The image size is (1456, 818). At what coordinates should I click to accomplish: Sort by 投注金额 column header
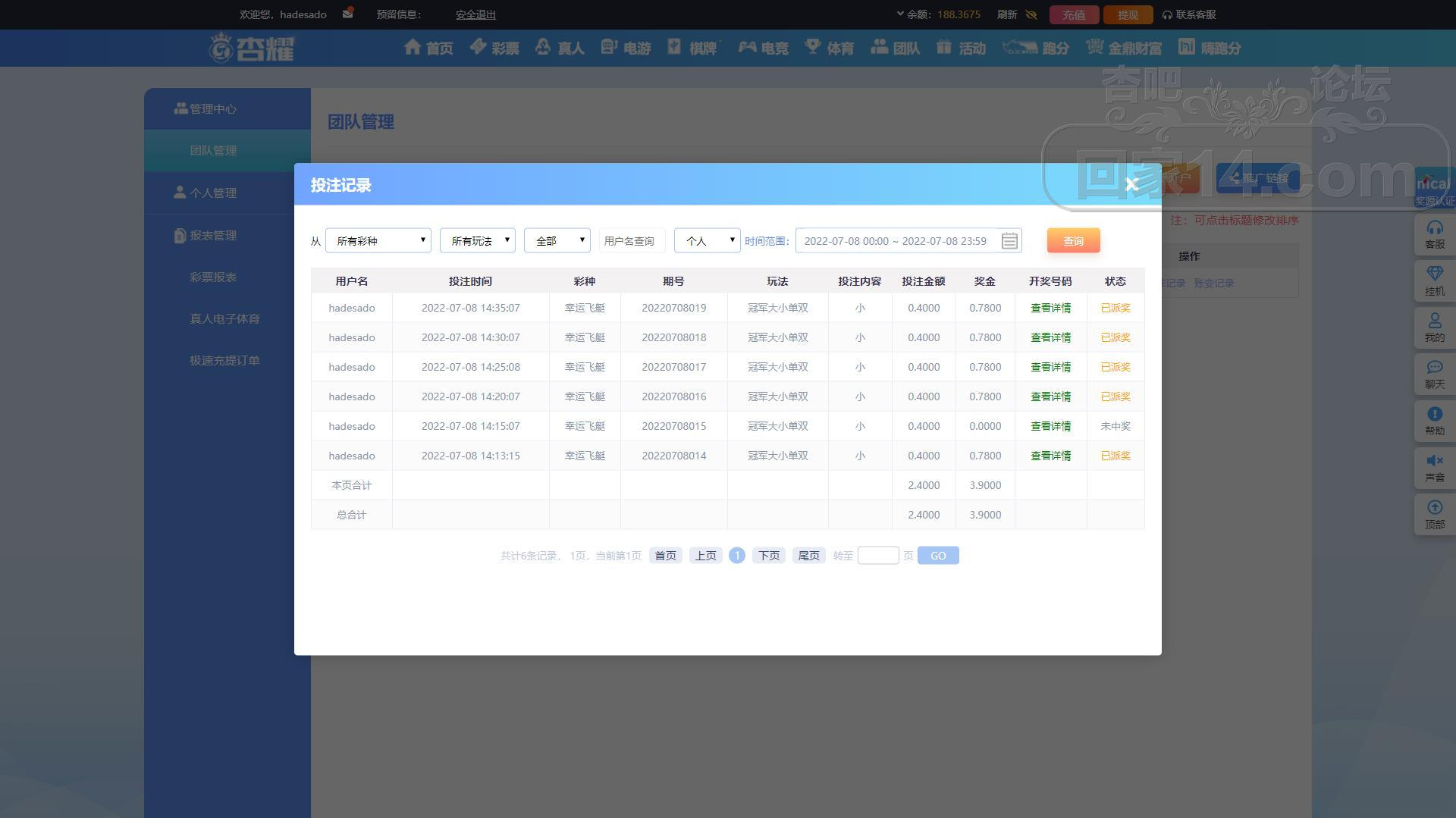(x=924, y=281)
